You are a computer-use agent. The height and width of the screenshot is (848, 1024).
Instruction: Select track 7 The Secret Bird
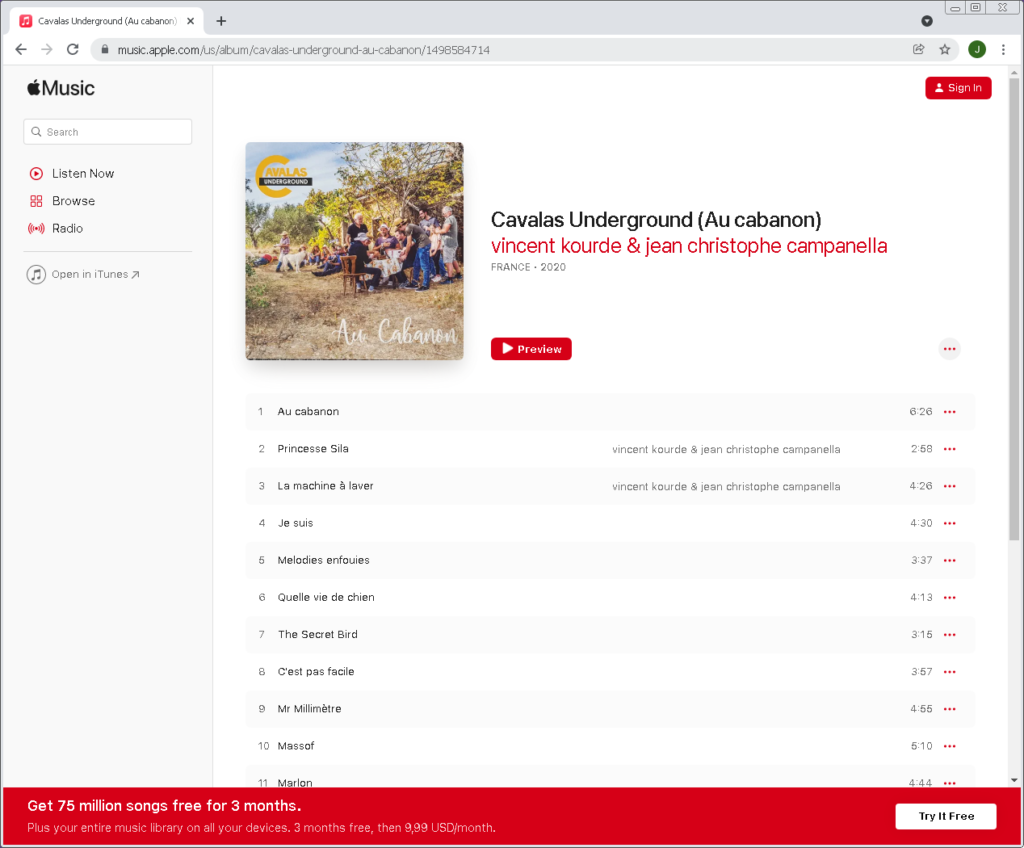pyautogui.click(x=610, y=635)
